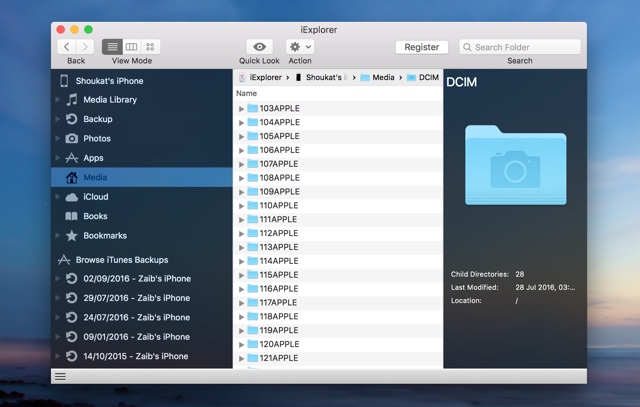The height and width of the screenshot is (407, 640).
Task: Click Media breadcrumb in path bar
Action: (x=378, y=77)
